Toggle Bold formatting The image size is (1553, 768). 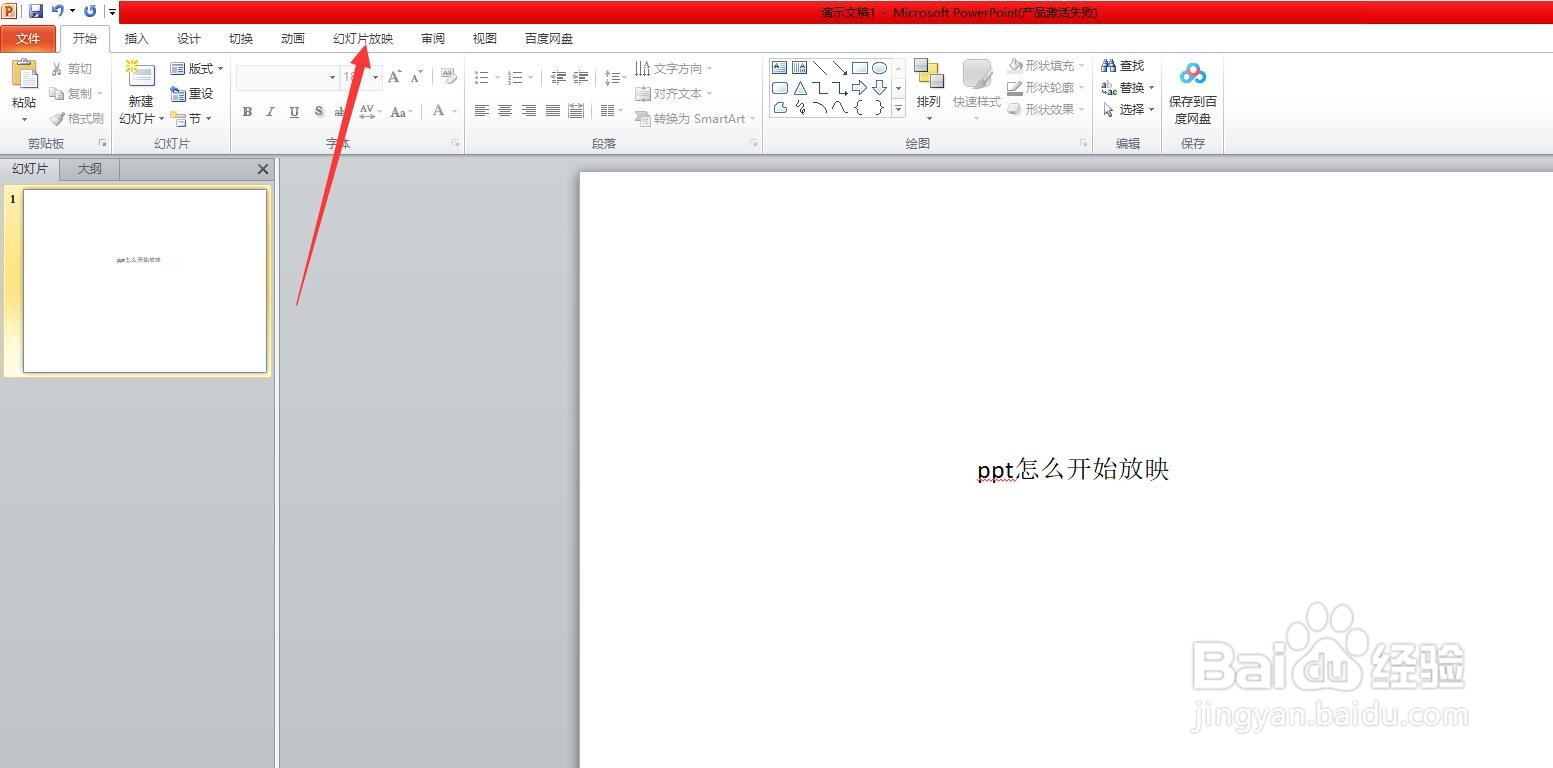click(x=247, y=112)
